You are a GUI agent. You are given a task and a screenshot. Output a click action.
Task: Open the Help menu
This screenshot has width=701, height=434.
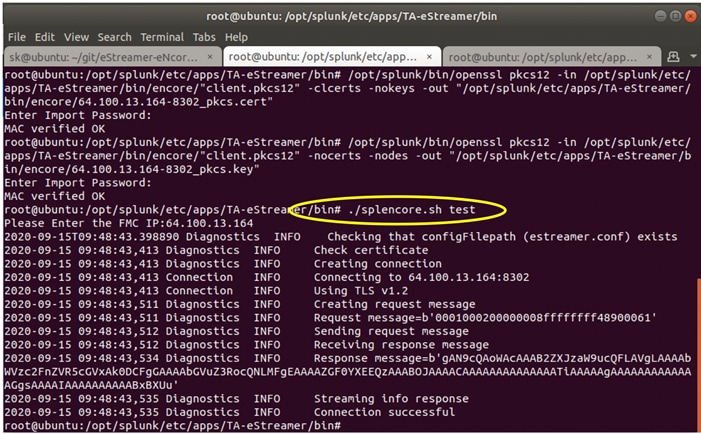click(x=236, y=37)
